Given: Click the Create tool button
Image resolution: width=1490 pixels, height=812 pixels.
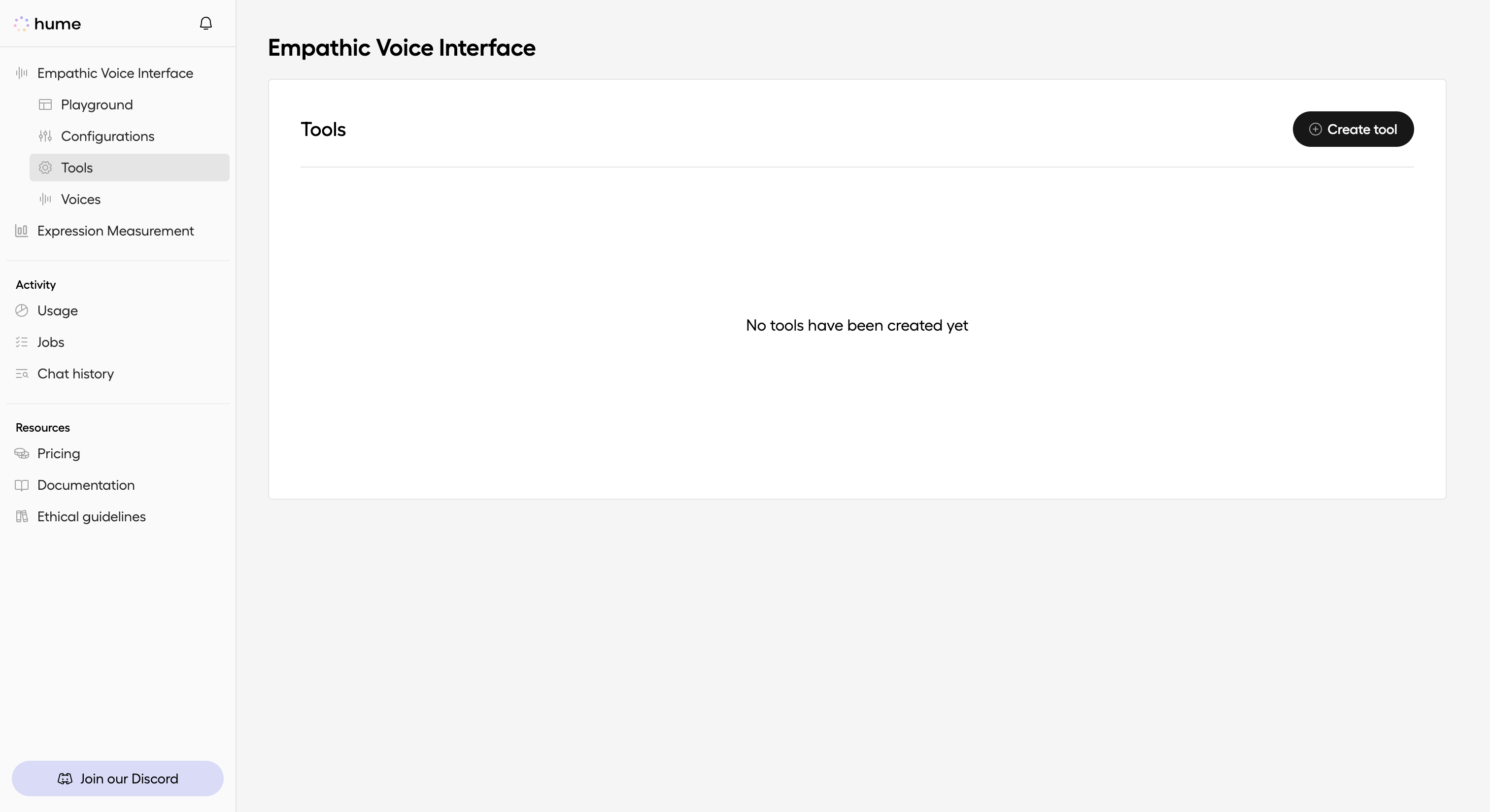Looking at the screenshot, I should (x=1353, y=129).
